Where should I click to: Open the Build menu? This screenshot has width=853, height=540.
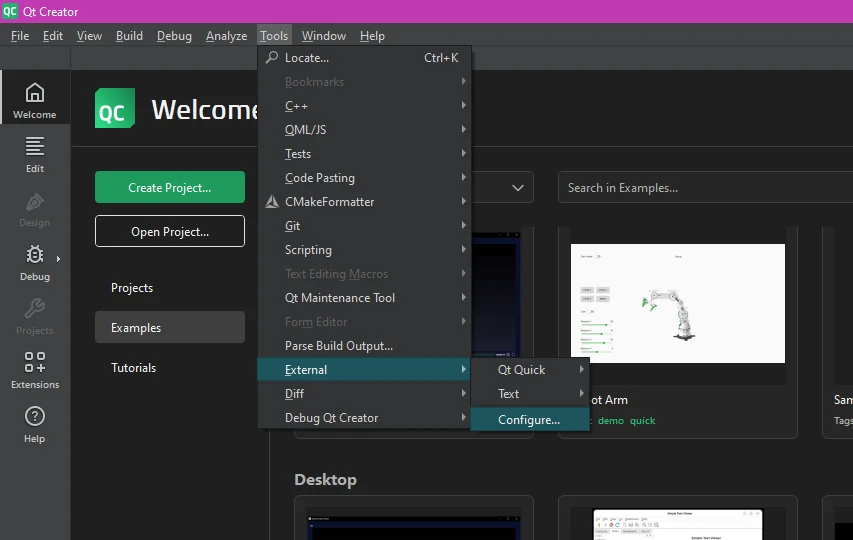pos(129,36)
